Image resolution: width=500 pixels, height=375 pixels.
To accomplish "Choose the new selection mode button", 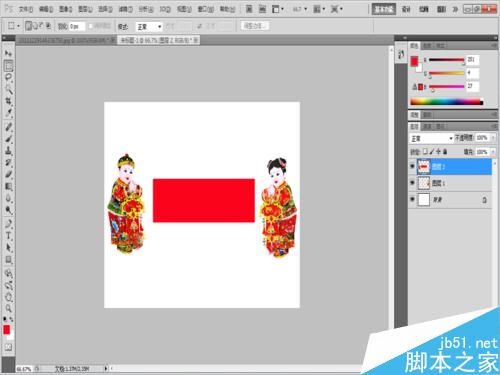I will point(28,26).
